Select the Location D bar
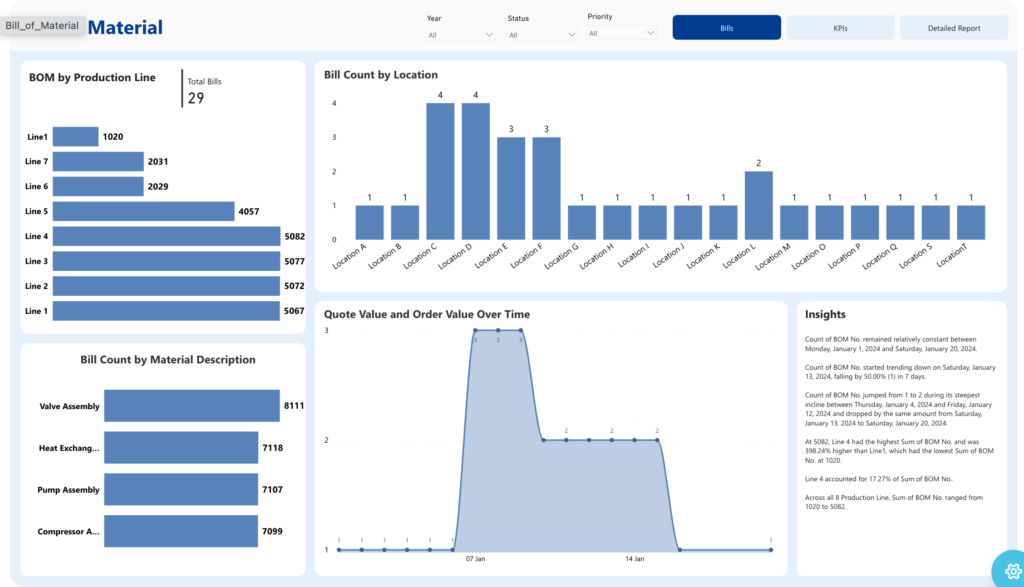The height and width of the screenshot is (587, 1024). [475, 171]
